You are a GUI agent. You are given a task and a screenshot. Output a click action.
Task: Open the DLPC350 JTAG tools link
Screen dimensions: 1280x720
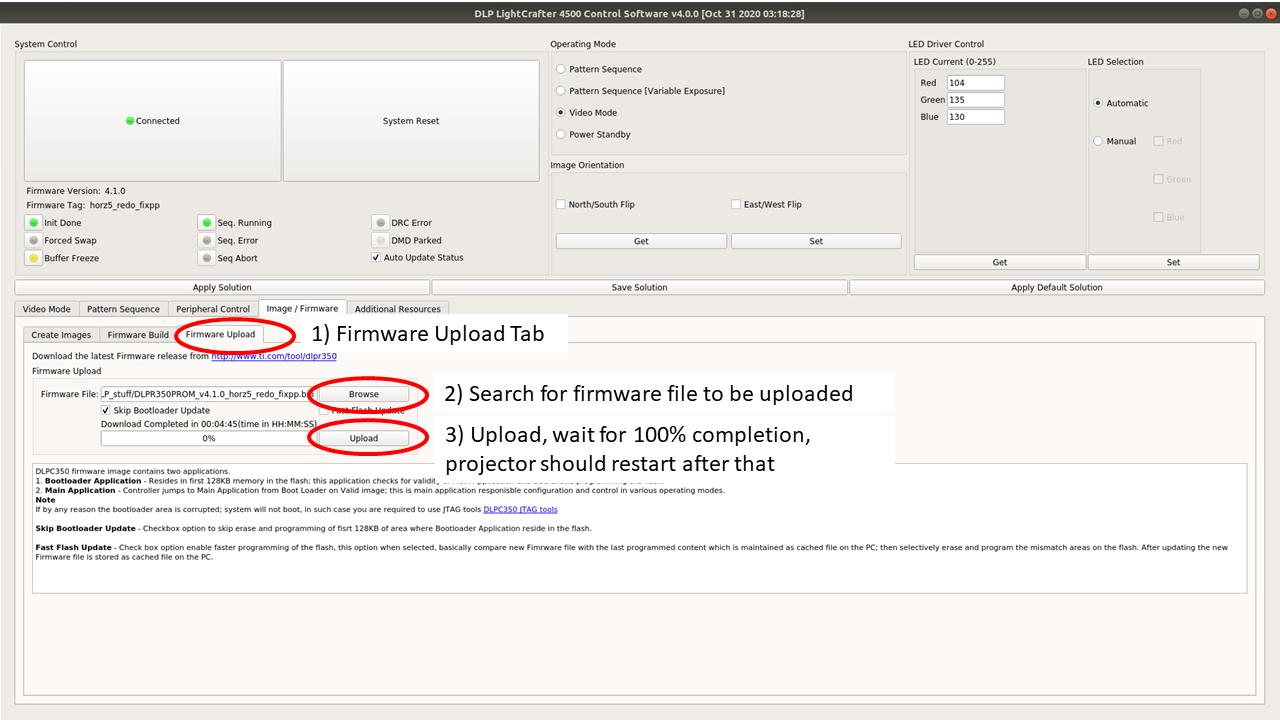[x=520, y=509]
